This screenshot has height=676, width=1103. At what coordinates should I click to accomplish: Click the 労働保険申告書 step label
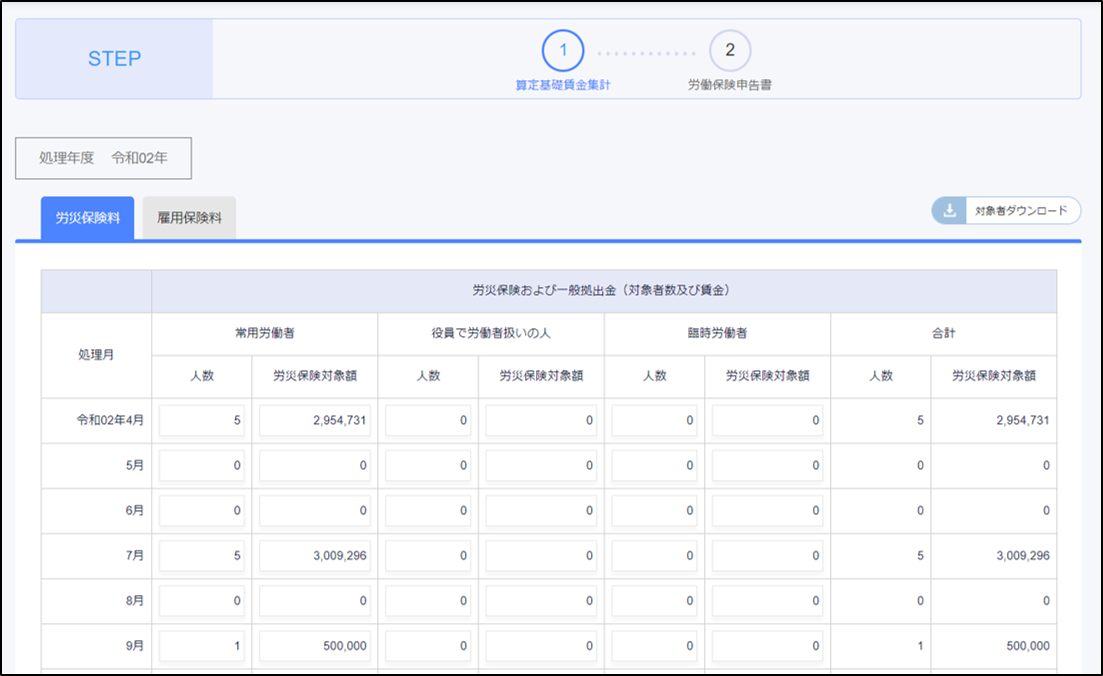point(729,85)
